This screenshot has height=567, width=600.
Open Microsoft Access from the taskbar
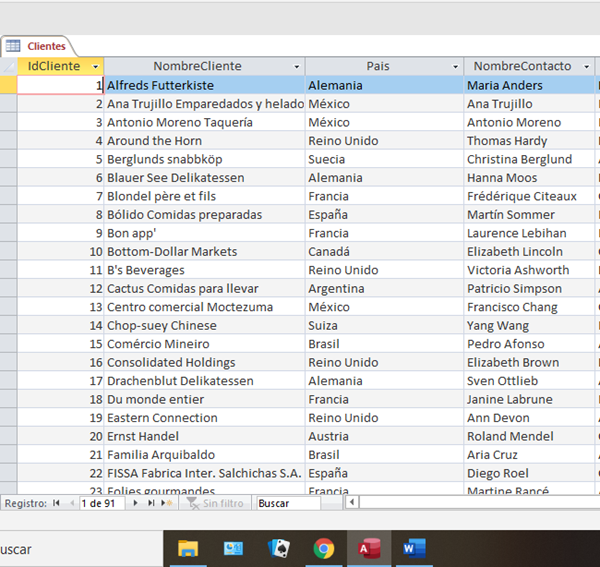pyautogui.click(x=369, y=548)
